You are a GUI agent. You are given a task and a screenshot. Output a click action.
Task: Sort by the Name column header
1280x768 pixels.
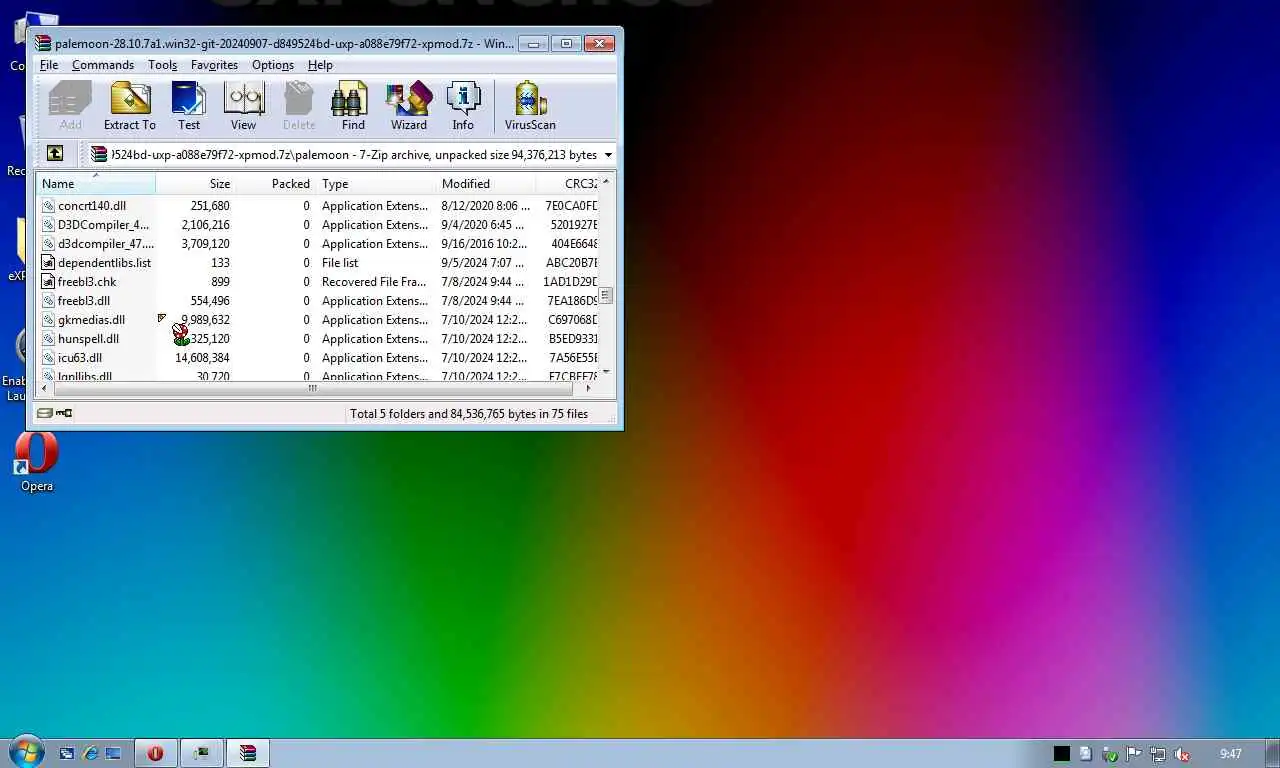pyautogui.click(x=96, y=184)
